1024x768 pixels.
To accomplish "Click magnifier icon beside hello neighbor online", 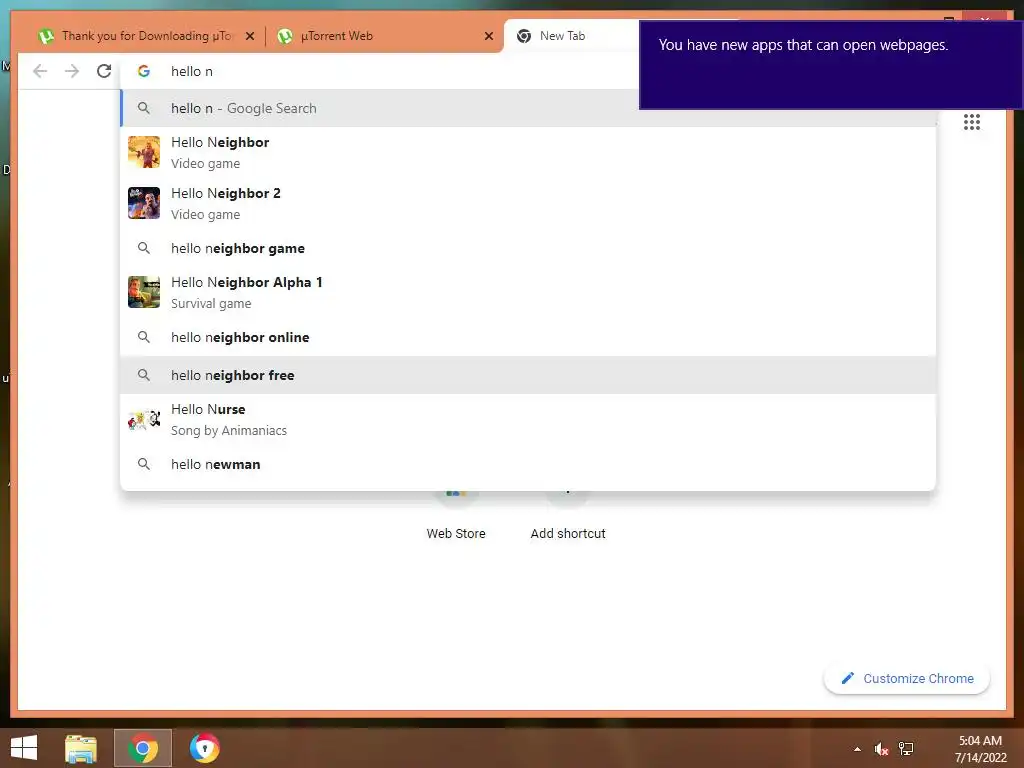I will [144, 337].
